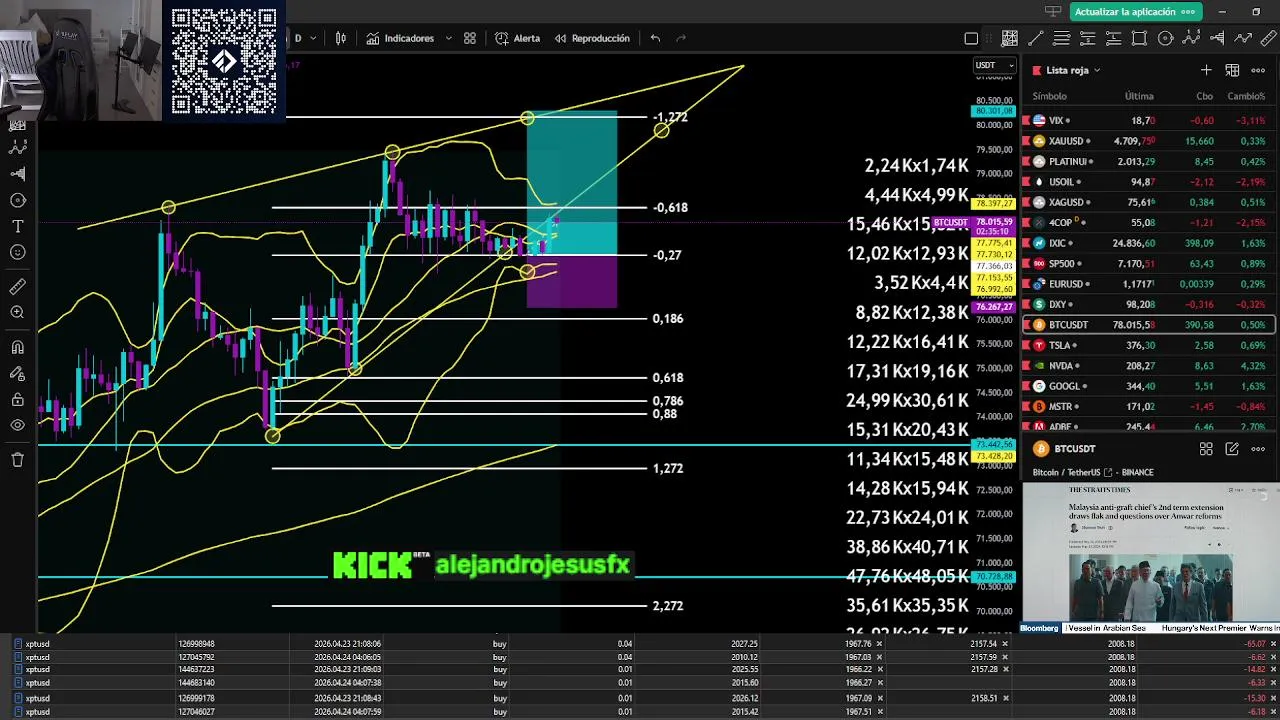Sort the watchlist by Símbolo column
The image size is (1280, 720).
1049,96
